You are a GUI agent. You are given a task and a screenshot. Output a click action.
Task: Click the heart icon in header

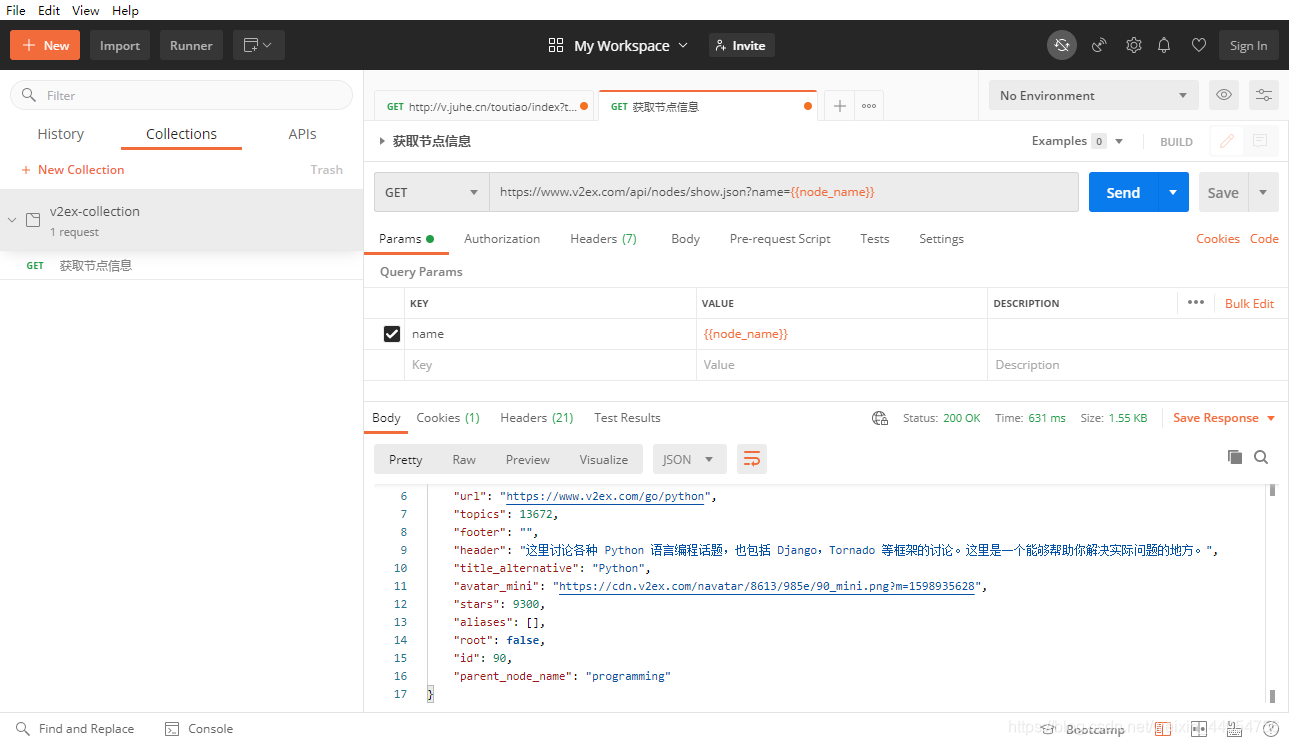pyautogui.click(x=1198, y=45)
